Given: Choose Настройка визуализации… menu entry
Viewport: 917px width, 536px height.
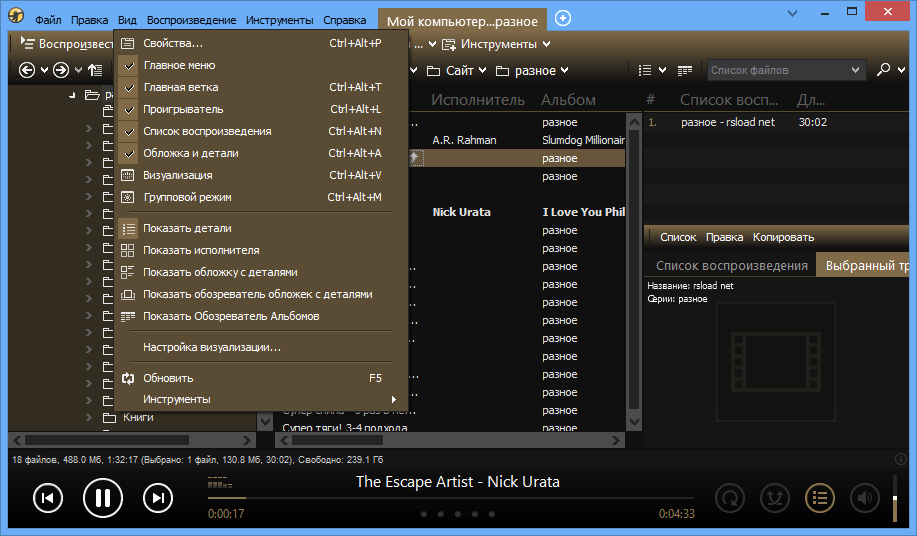Looking at the screenshot, I should [x=261, y=347].
